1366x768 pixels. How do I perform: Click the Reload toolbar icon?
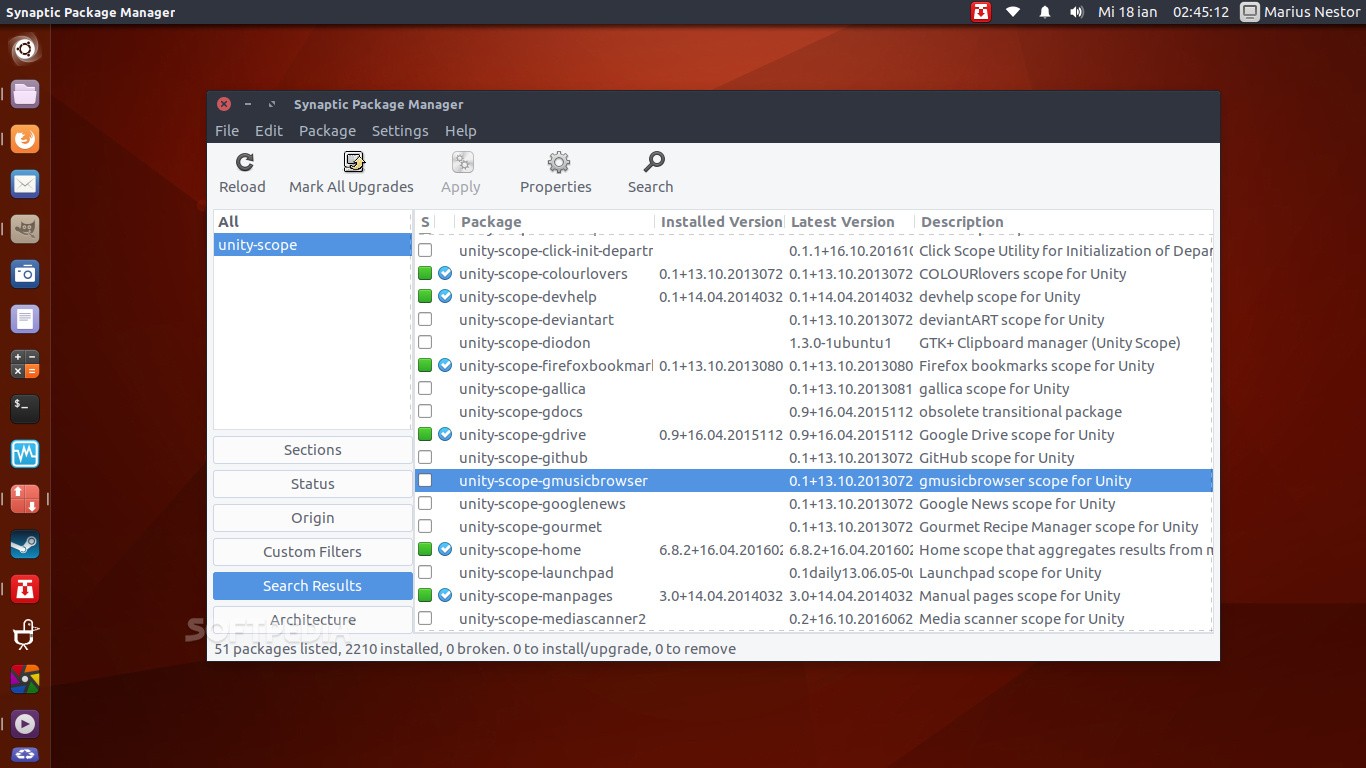pos(244,162)
